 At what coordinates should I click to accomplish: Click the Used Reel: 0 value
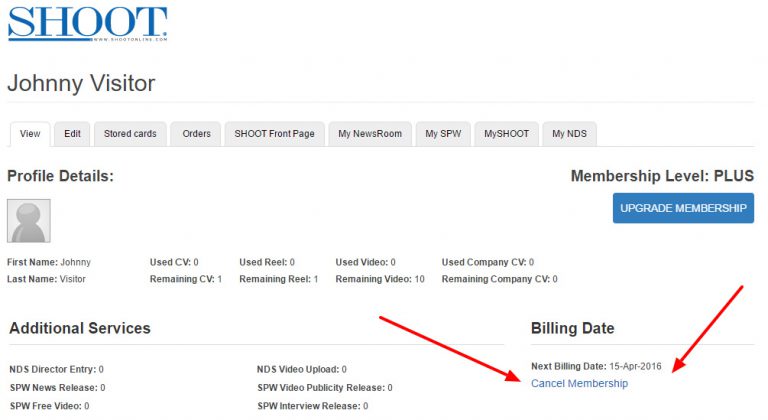click(267, 262)
